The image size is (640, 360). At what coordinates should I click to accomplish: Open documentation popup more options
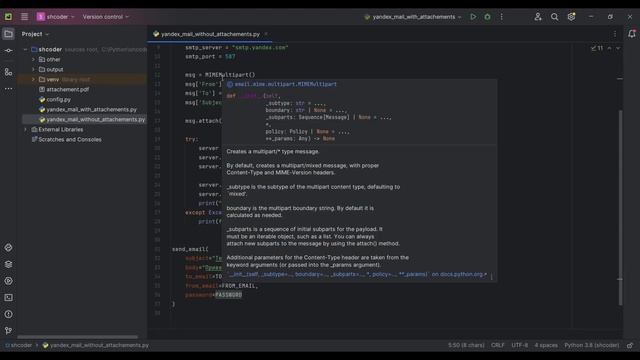pos(491,277)
